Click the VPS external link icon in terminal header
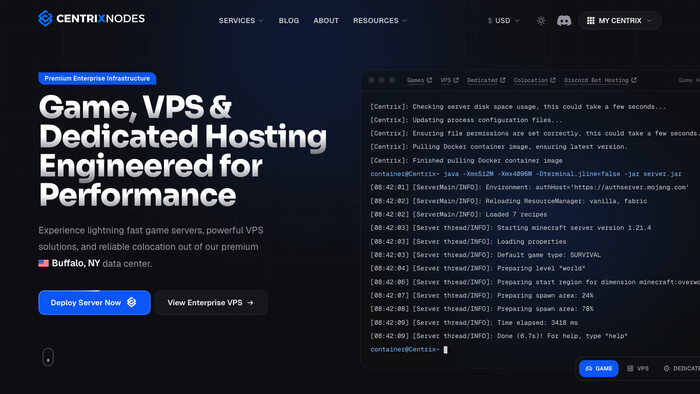Image resolution: width=700 pixels, height=394 pixels. tap(456, 80)
